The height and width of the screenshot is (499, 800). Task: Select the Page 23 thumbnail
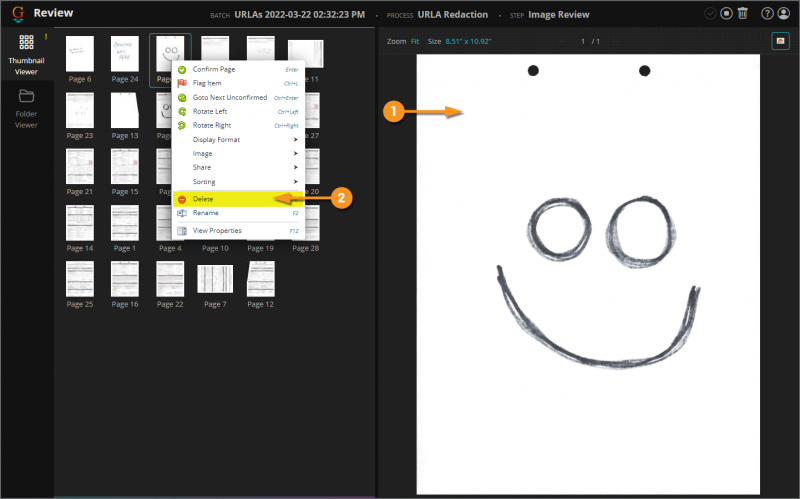pyautogui.click(x=80, y=110)
